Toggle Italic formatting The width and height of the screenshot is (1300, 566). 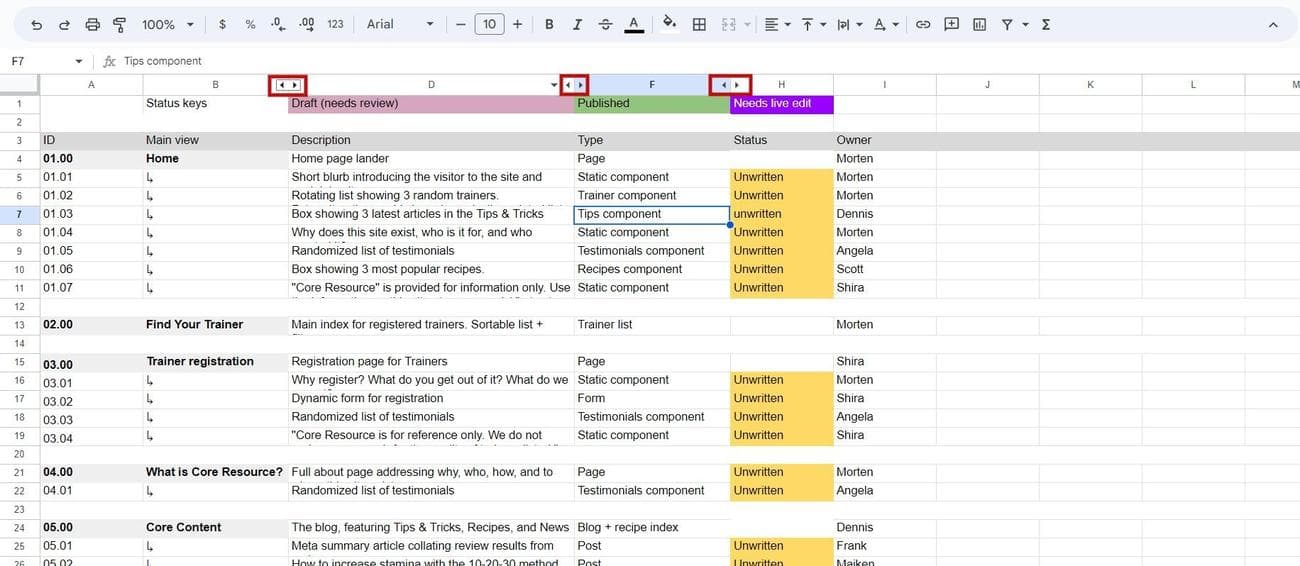(x=577, y=24)
